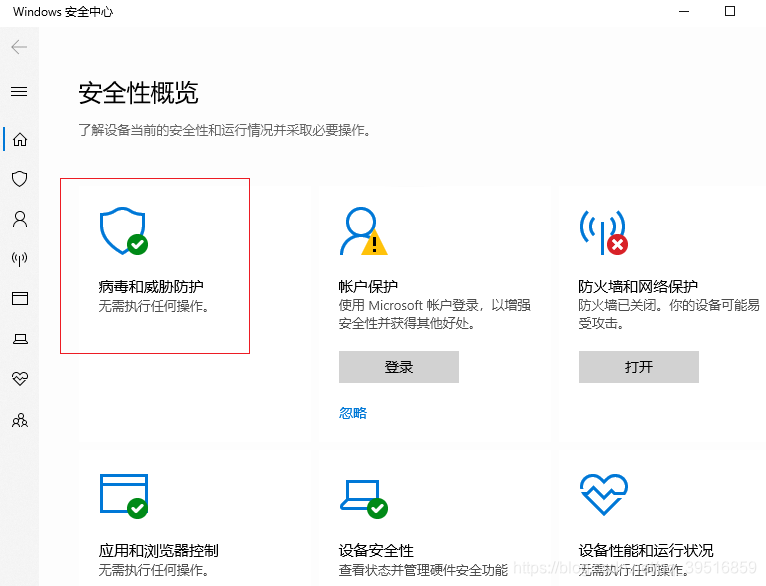
Task: Select the Home sidebar icon
Action: [x=20, y=139]
